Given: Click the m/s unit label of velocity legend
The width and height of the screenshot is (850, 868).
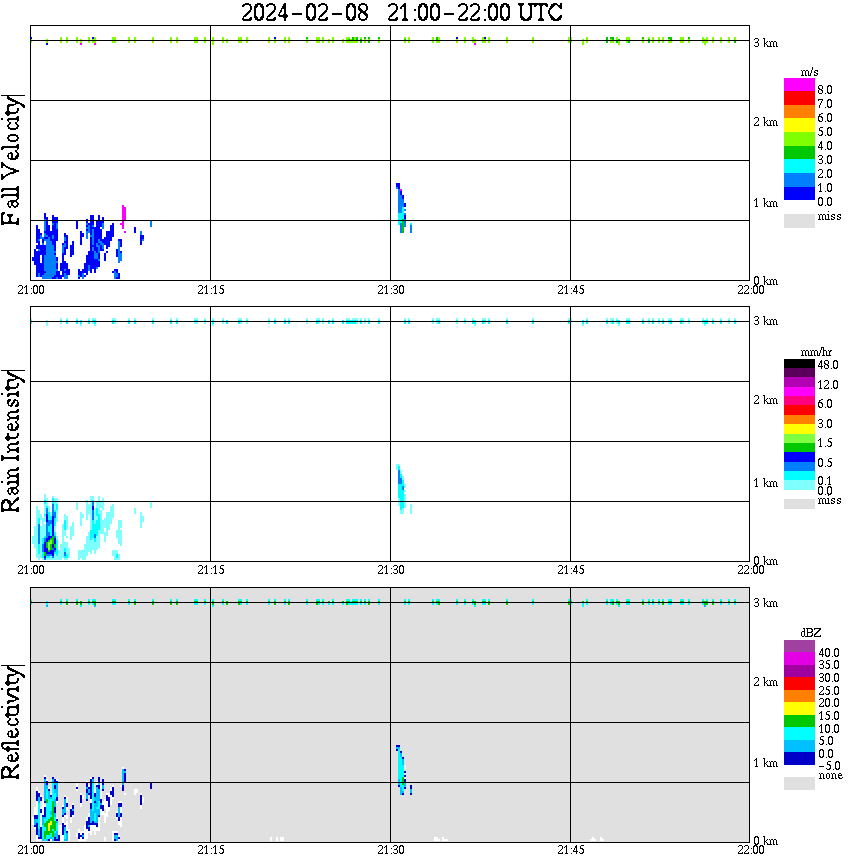Looking at the screenshot, I should click(x=809, y=72).
